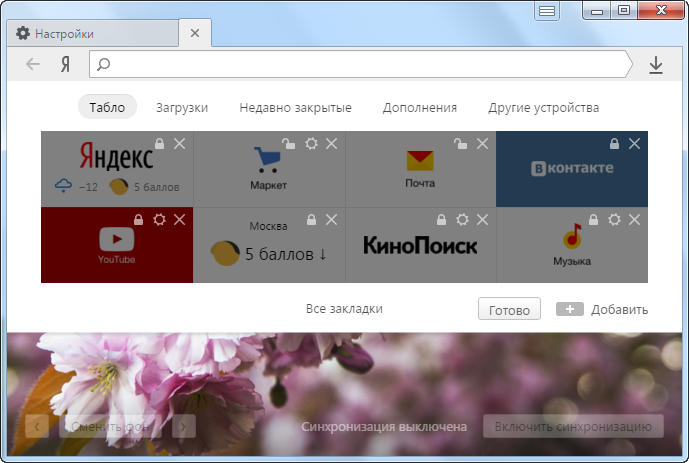The width and height of the screenshot is (689, 463).
Task: Toggle the open lock on the Маркет tile
Action: click(288, 143)
